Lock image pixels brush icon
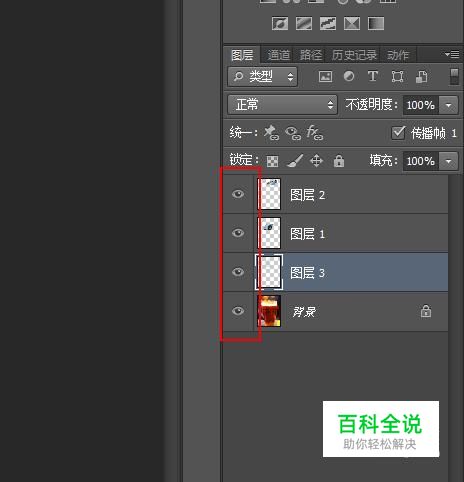This screenshot has width=464, height=482. [x=295, y=161]
